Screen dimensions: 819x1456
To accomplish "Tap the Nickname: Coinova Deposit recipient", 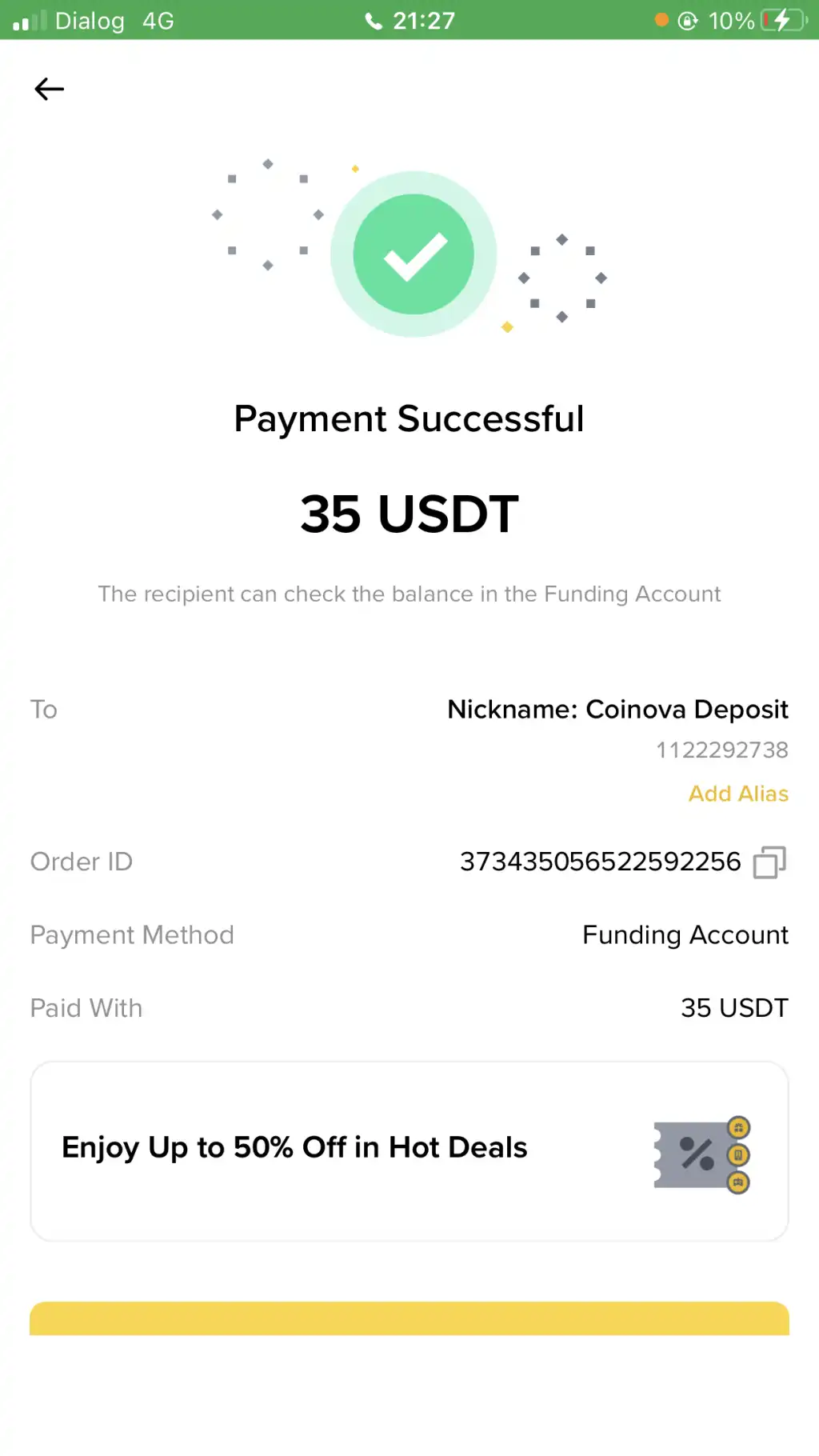I will point(617,710).
